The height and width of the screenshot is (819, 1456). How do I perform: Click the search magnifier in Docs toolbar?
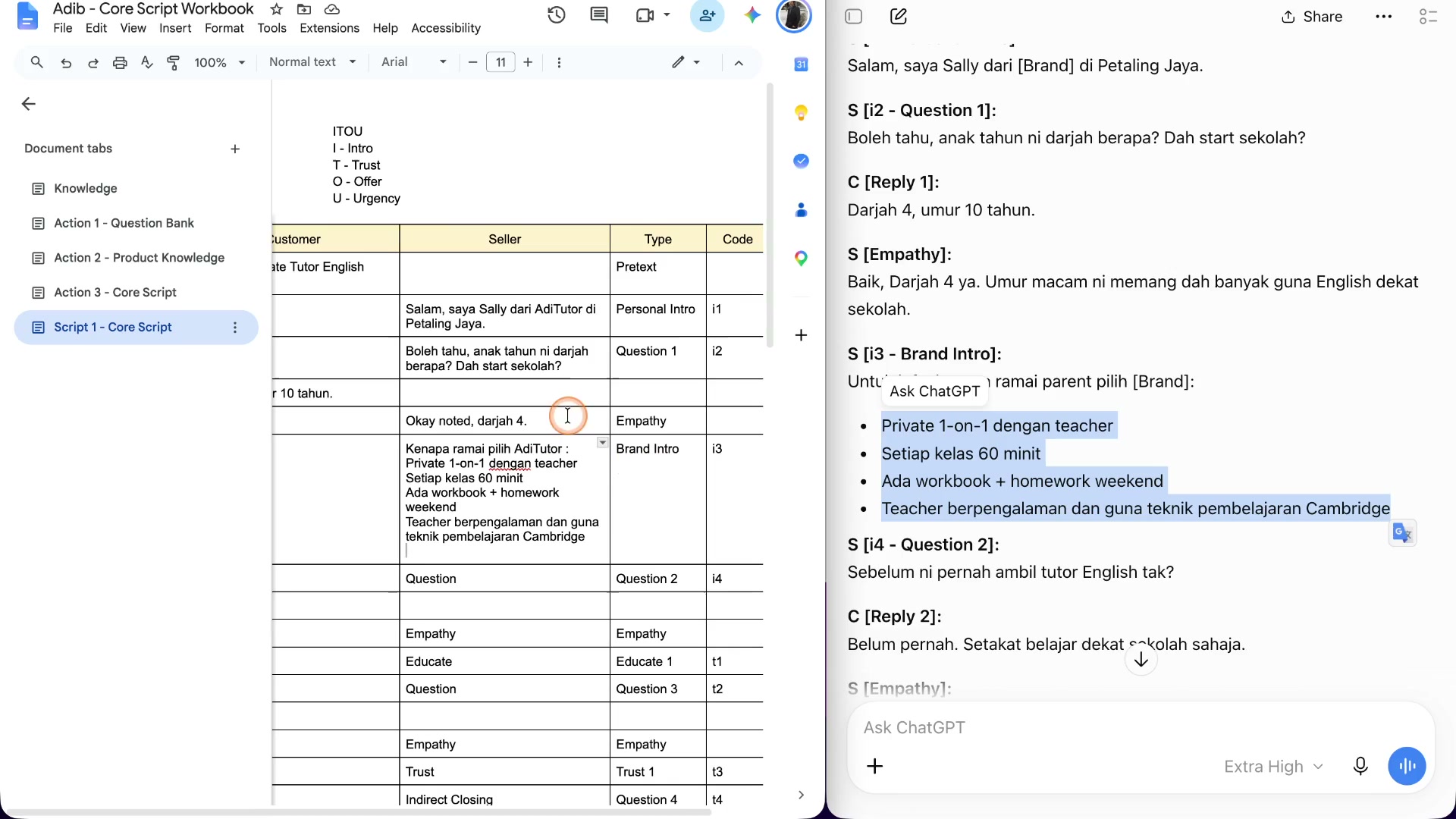coord(36,62)
